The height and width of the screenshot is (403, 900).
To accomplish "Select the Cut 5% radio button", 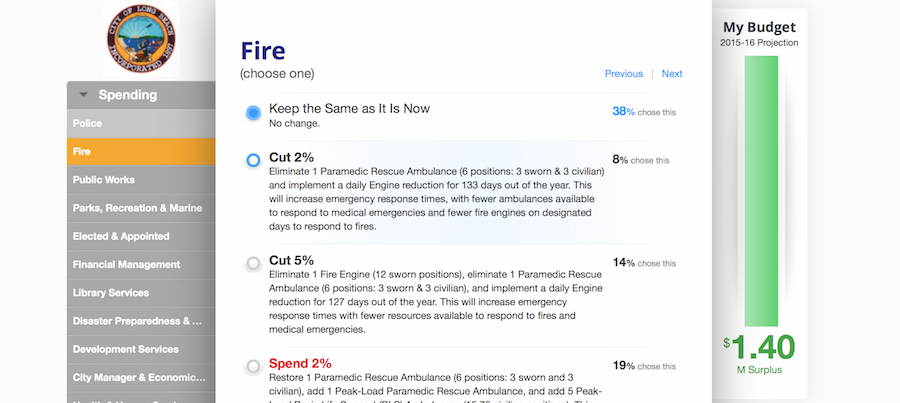I will (x=253, y=264).
